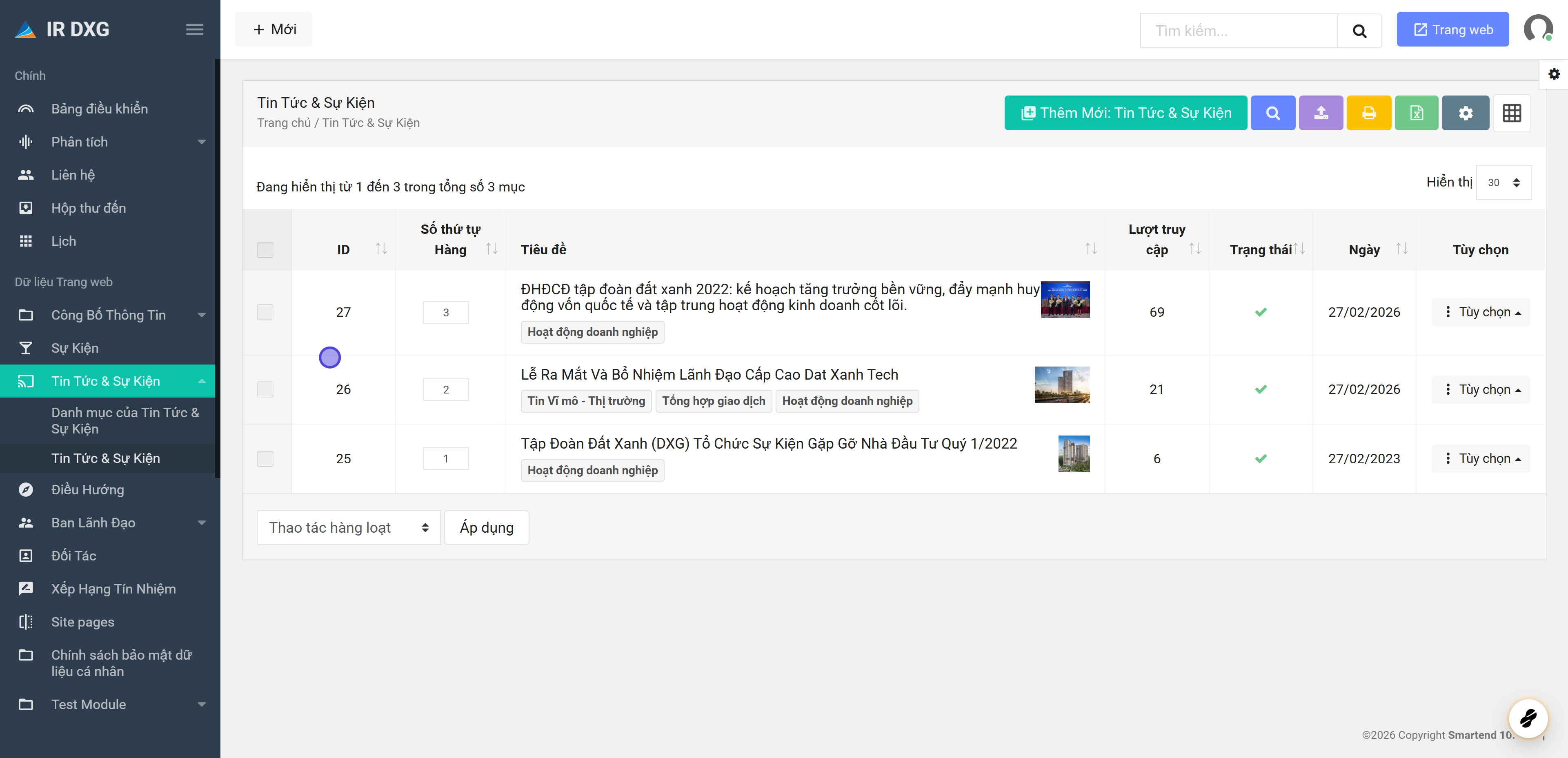Open Tùy chọn dropdown for ID 26
Image resolution: width=1568 pixels, height=758 pixels.
point(1481,390)
